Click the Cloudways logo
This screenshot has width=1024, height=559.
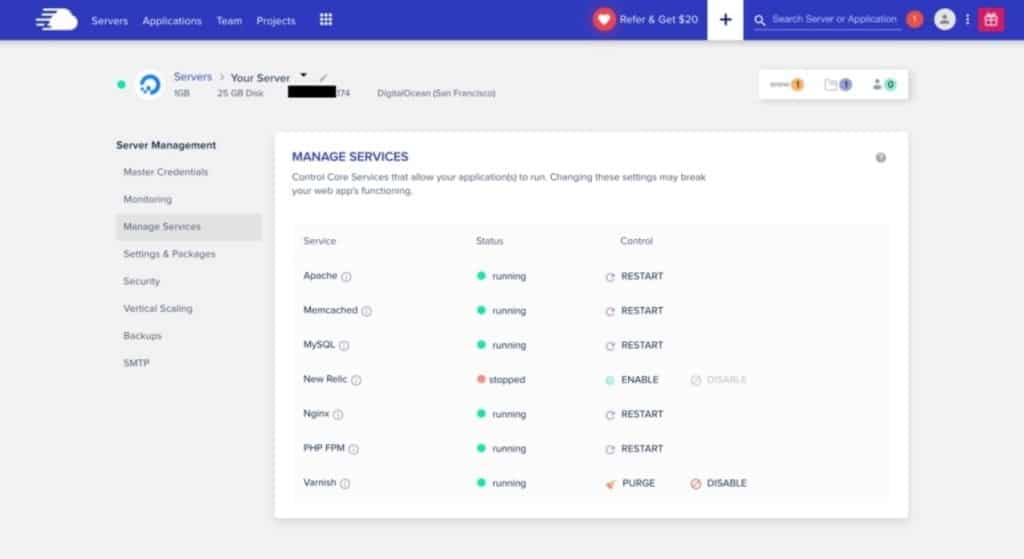(x=56, y=20)
